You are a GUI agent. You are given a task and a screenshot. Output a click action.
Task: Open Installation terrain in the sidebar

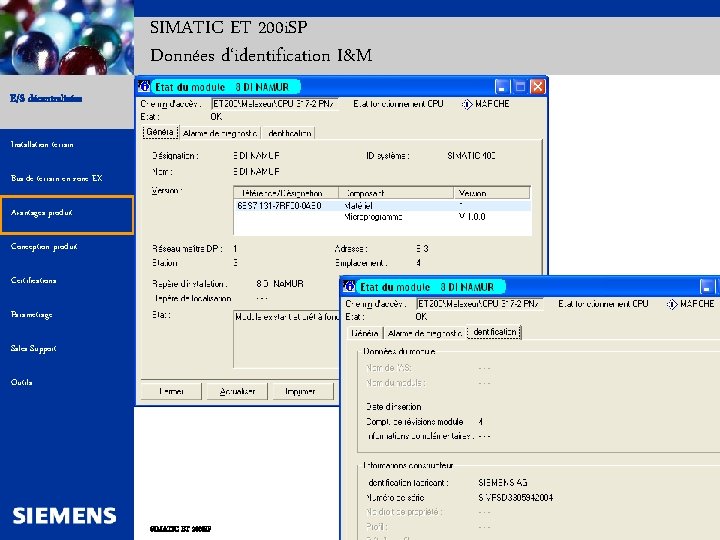tap(42, 145)
